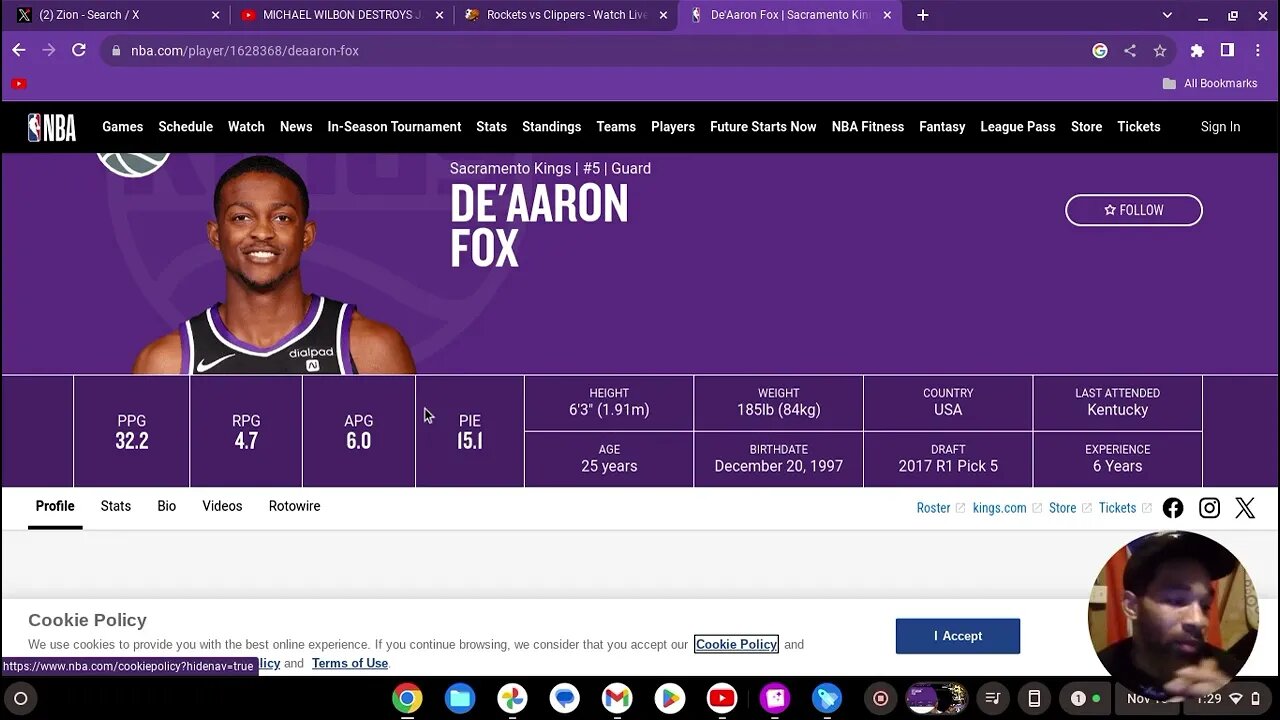
Task: Click the Google icon in address bar
Action: tap(1100, 51)
